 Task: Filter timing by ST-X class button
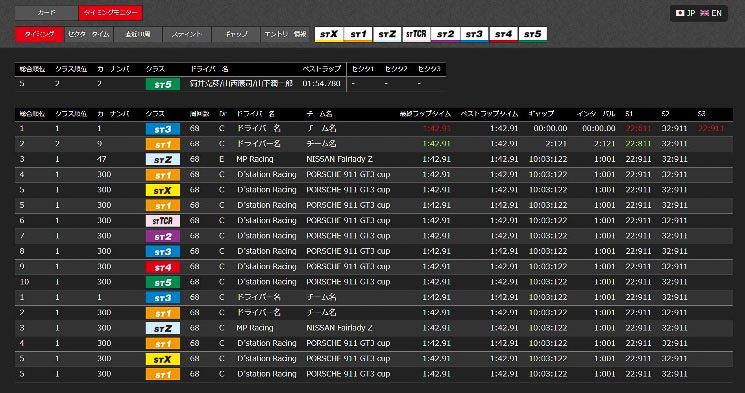(x=329, y=34)
